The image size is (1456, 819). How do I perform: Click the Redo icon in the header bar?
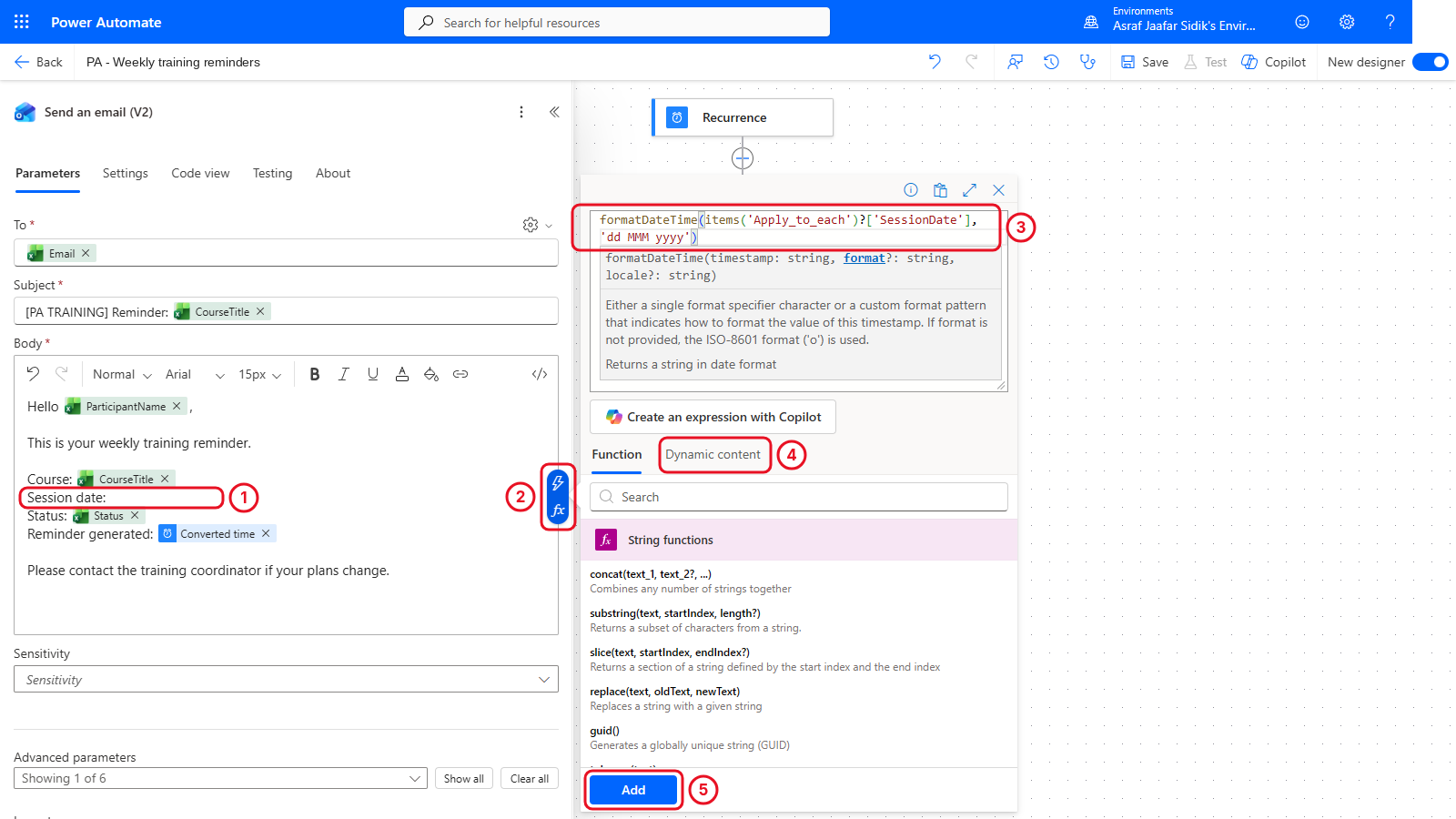pyautogui.click(x=972, y=62)
